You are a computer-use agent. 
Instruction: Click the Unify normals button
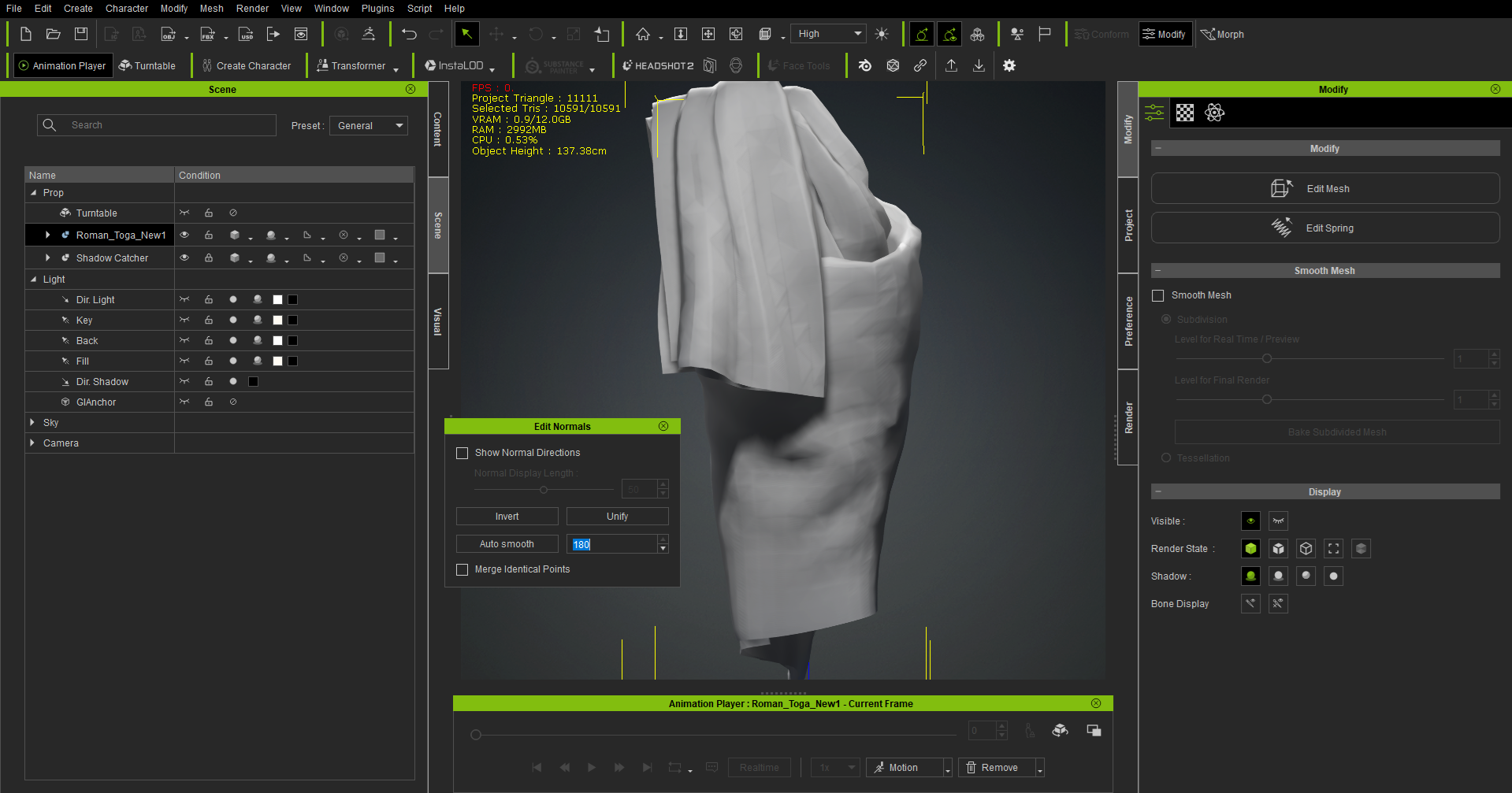[x=618, y=517]
